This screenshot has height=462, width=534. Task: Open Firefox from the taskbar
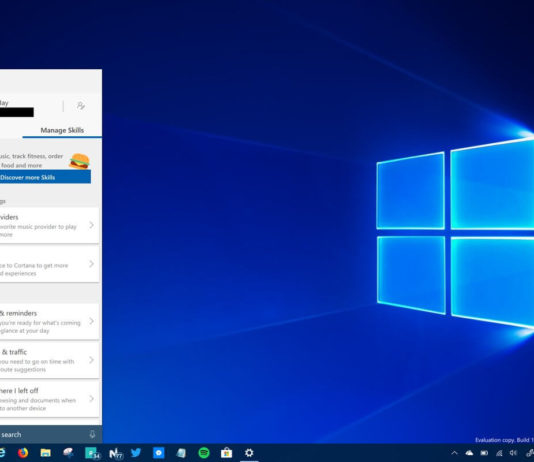(23, 452)
